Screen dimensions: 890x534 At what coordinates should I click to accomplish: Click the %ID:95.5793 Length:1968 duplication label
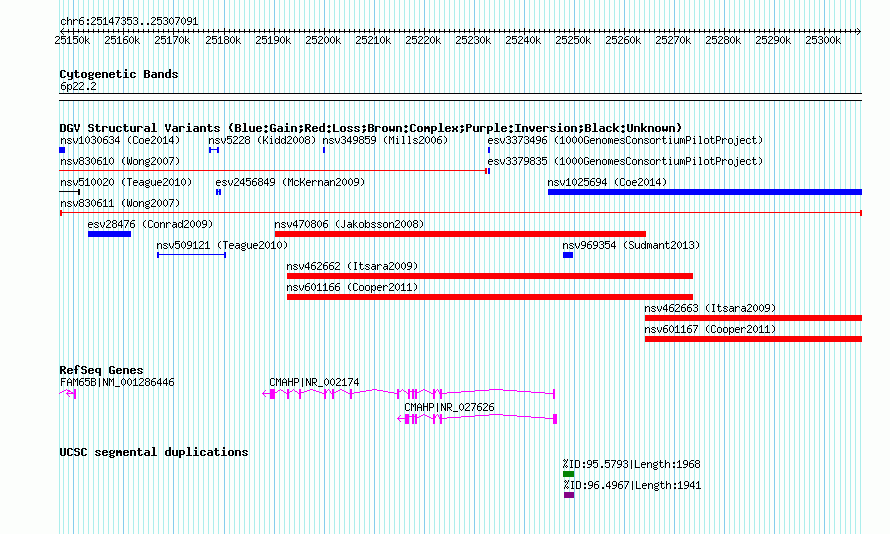(631, 464)
